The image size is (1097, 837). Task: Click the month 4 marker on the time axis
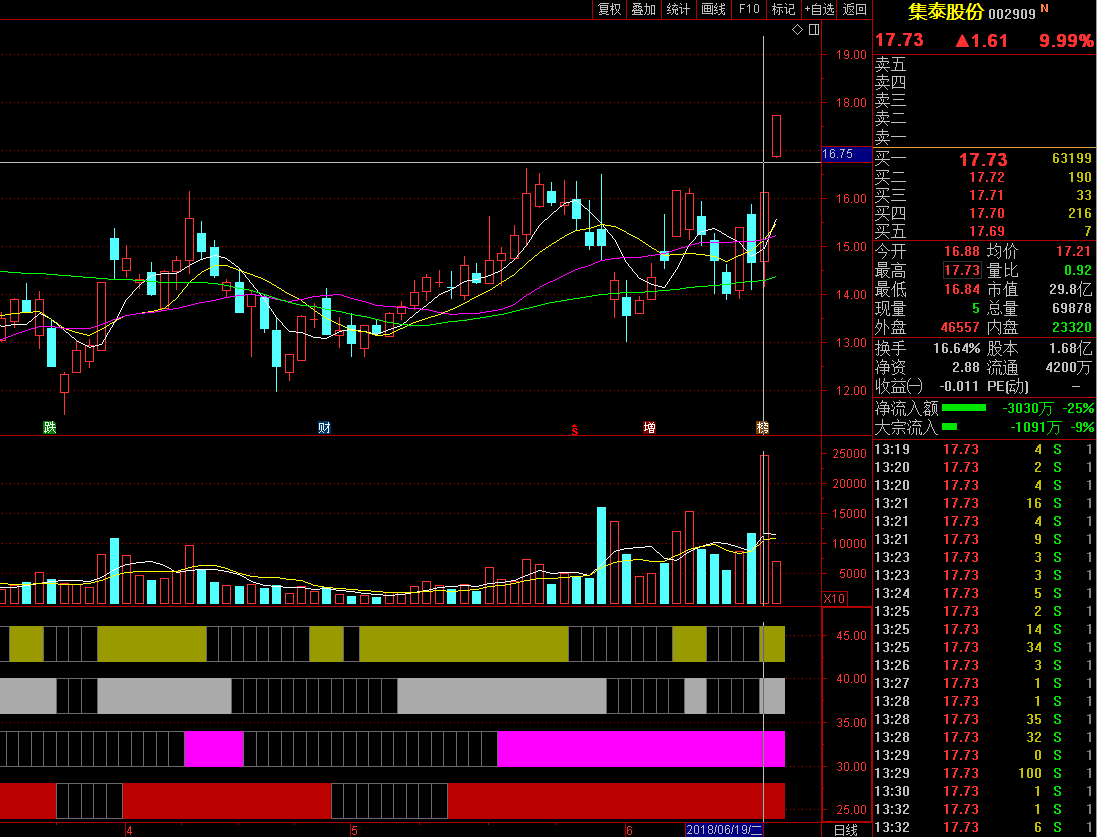click(129, 831)
